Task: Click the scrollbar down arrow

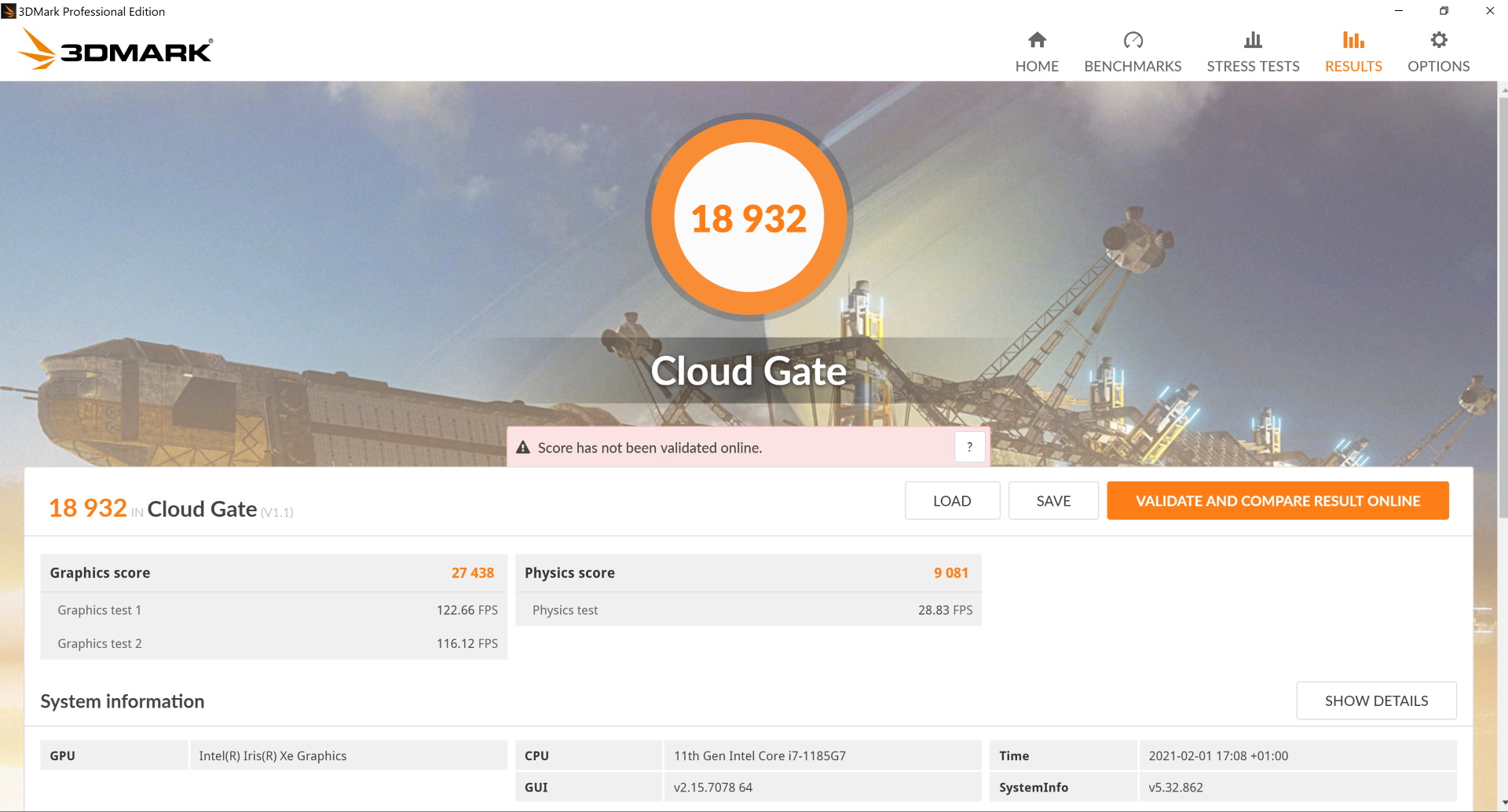Action: coord(1503,804)
